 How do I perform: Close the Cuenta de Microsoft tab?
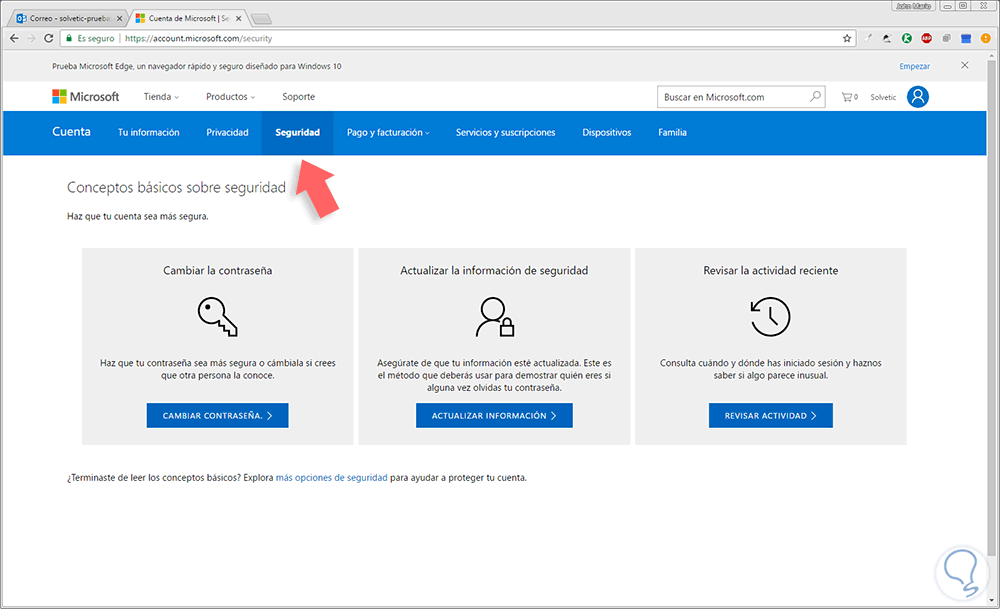tap(239, 18)
